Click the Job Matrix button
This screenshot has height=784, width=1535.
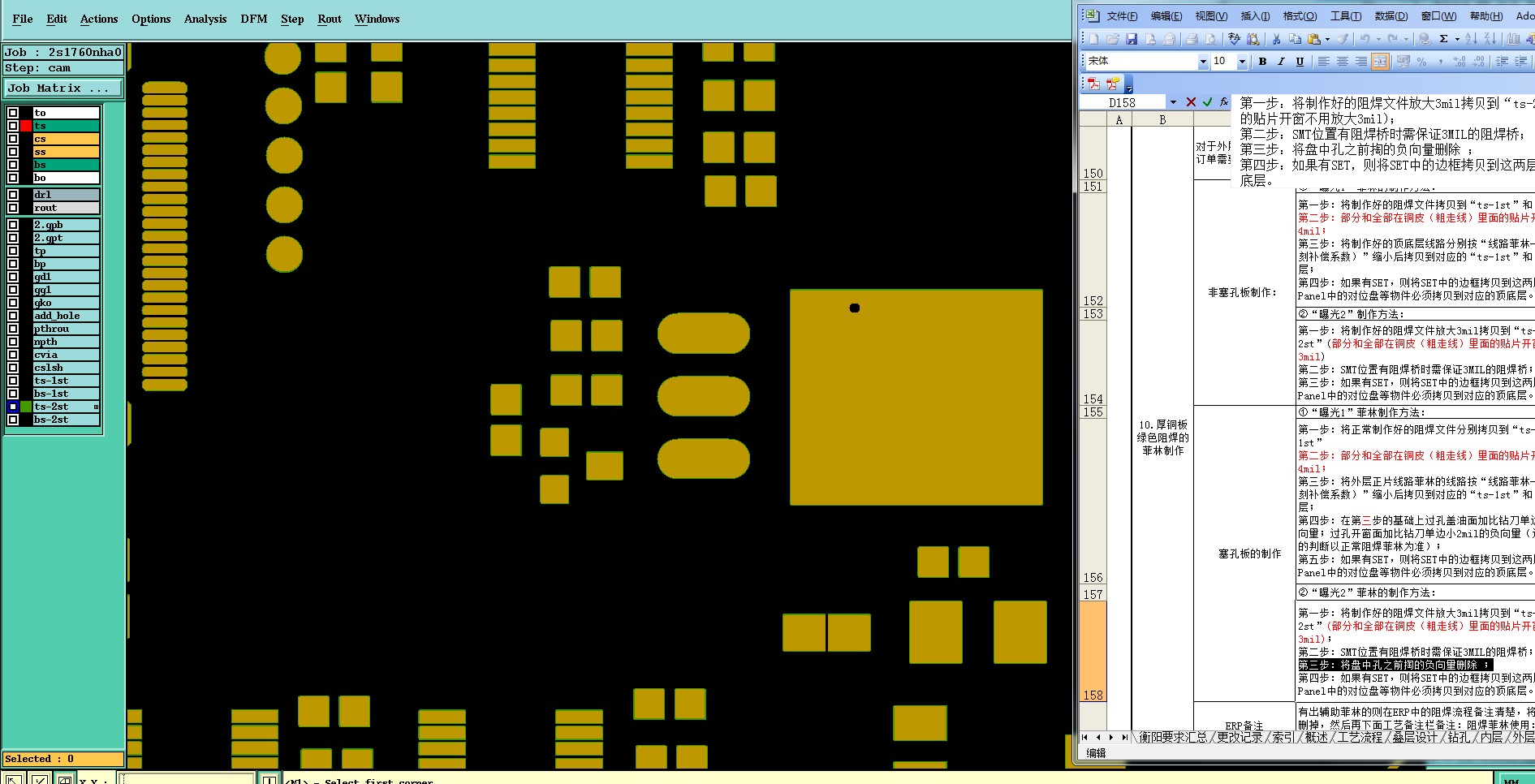(x=64, y=88)
